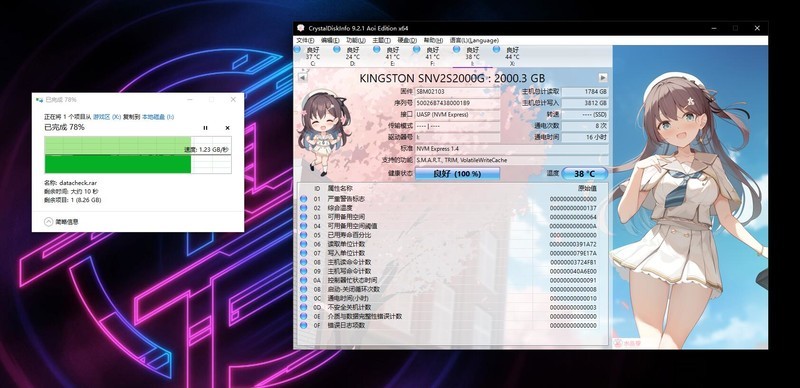Click status icon of attribute 0F 错误日志项数
Viewport: 800px width, 388px height.
[304, 325]
